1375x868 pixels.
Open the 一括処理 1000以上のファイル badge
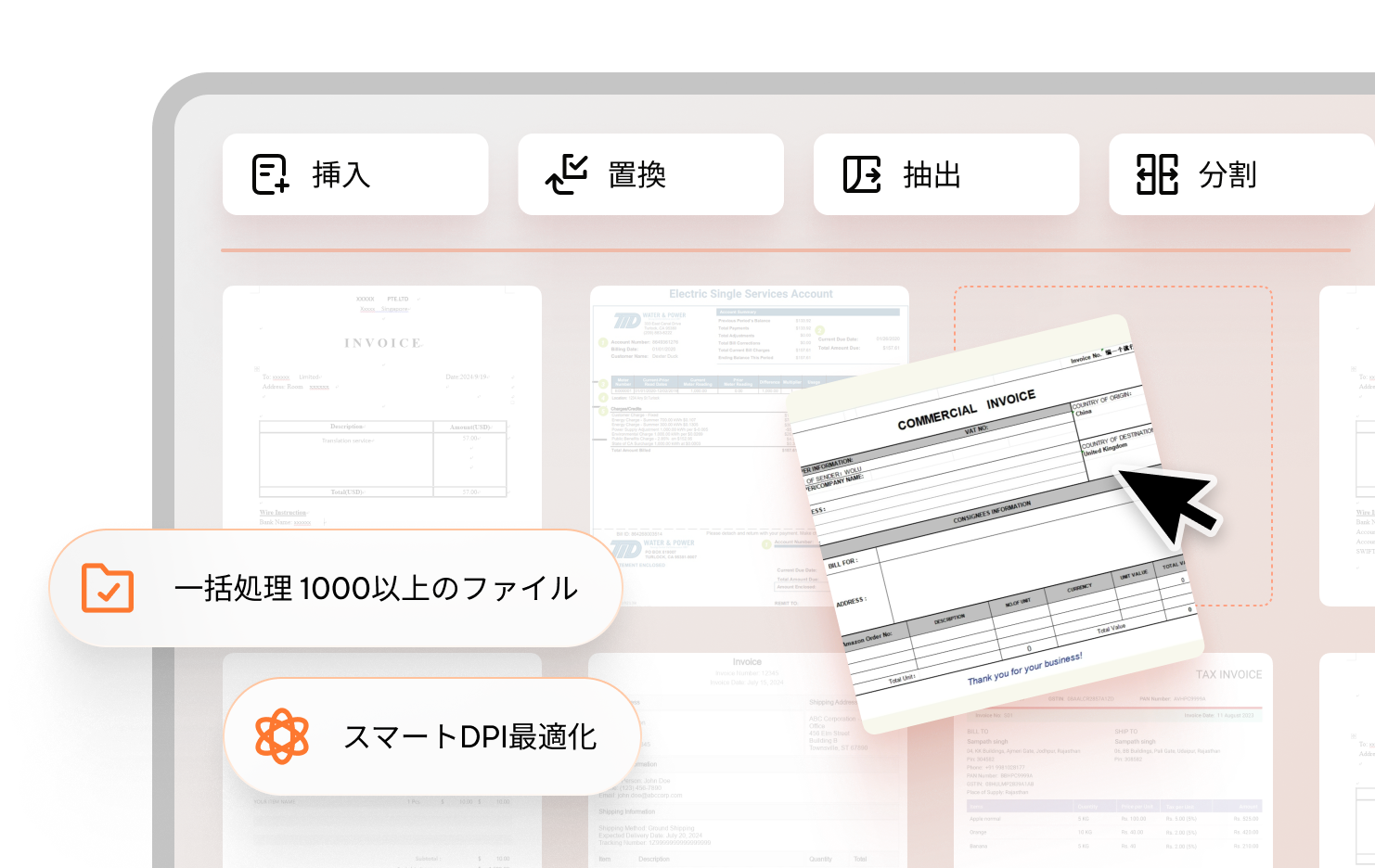(x=335, y=588)
